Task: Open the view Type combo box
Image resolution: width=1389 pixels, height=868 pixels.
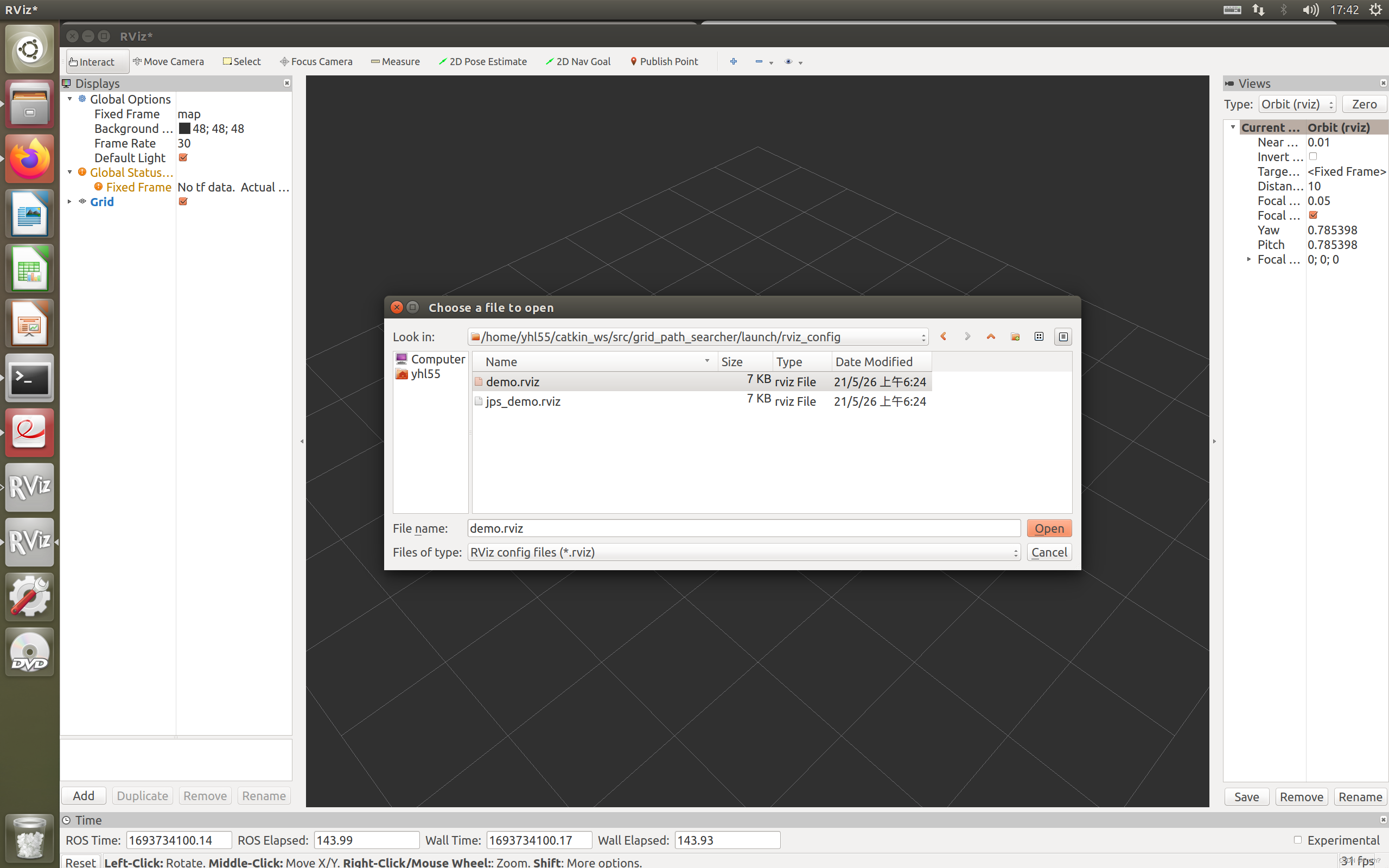Action: [x=1297, y=104]
